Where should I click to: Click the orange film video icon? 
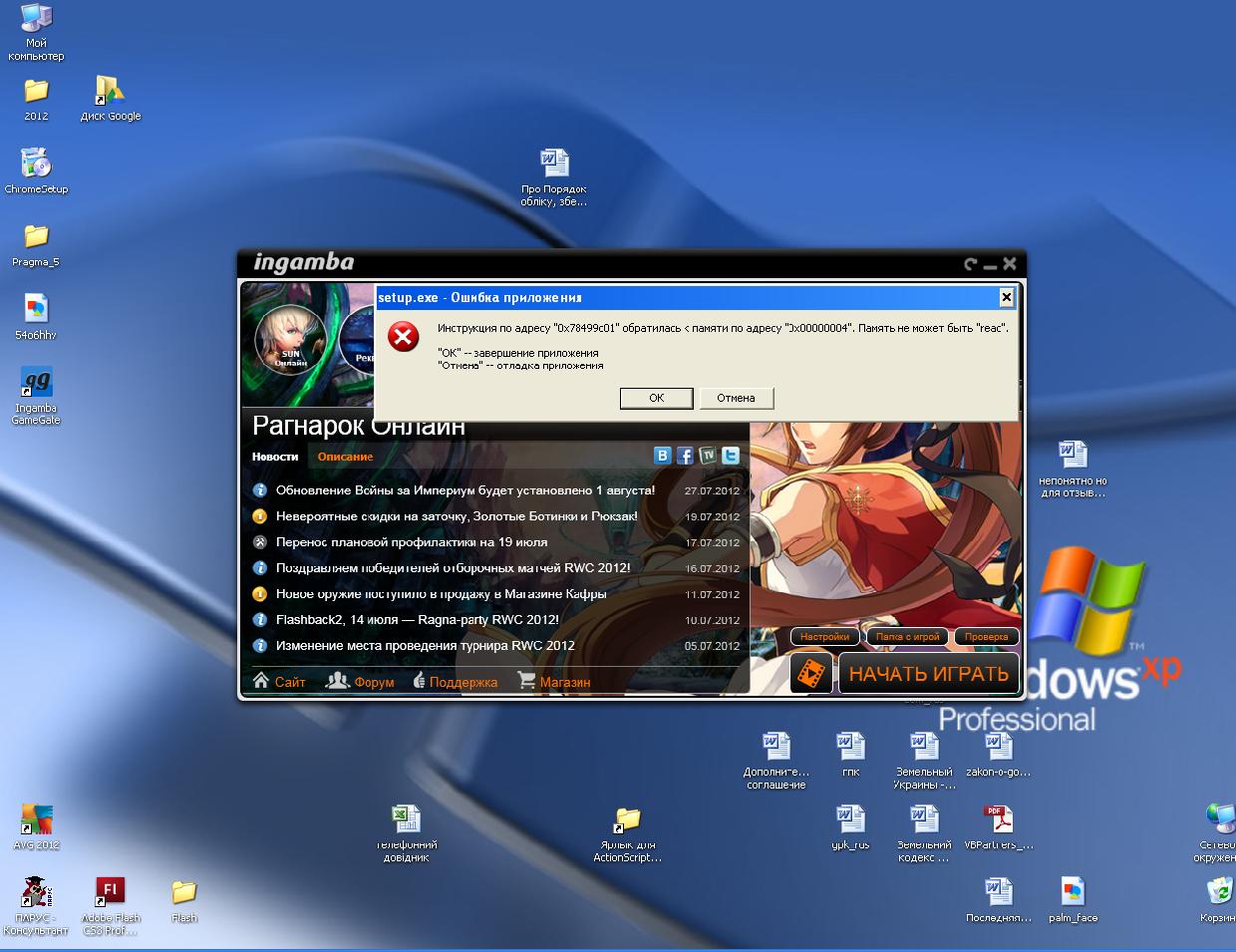tap(811, 674)
